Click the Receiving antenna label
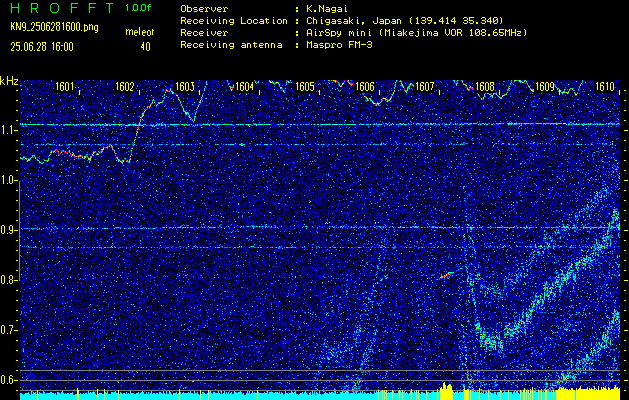Viewport: 629px width, 400px height. [231, 45]
